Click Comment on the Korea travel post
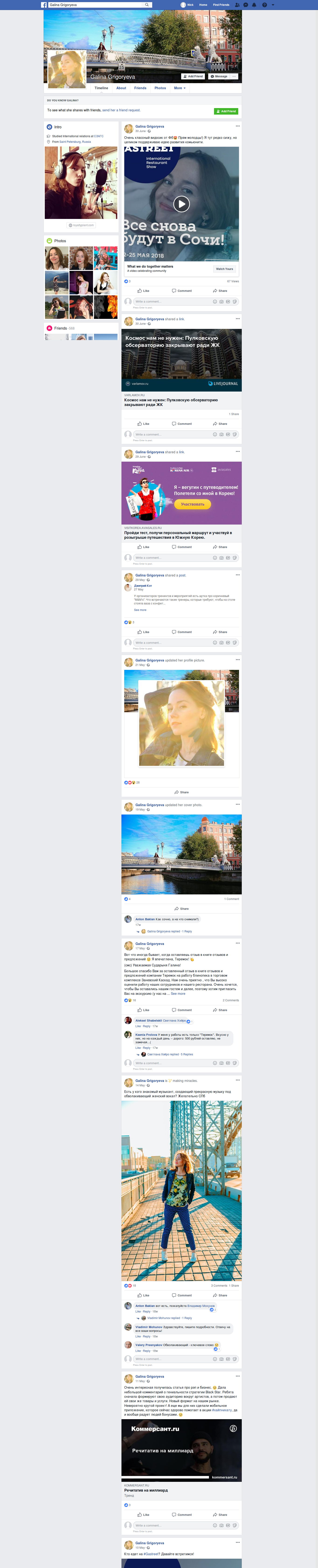Screen dimensions: 318x1568 click(182, 547)
